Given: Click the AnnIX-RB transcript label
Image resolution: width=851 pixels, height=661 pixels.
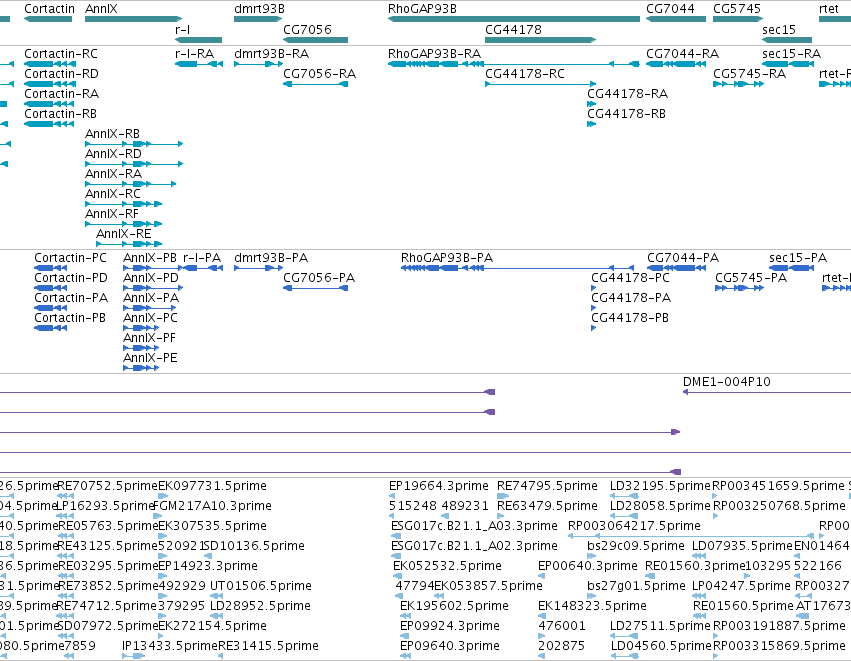Looking at the screenshot, I should (112, 134).
